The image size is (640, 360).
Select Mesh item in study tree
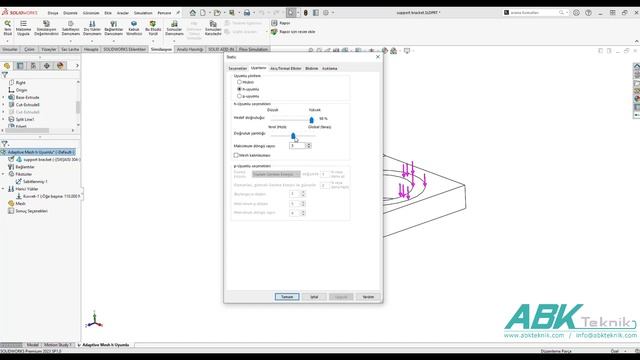[x=20, y=204]
